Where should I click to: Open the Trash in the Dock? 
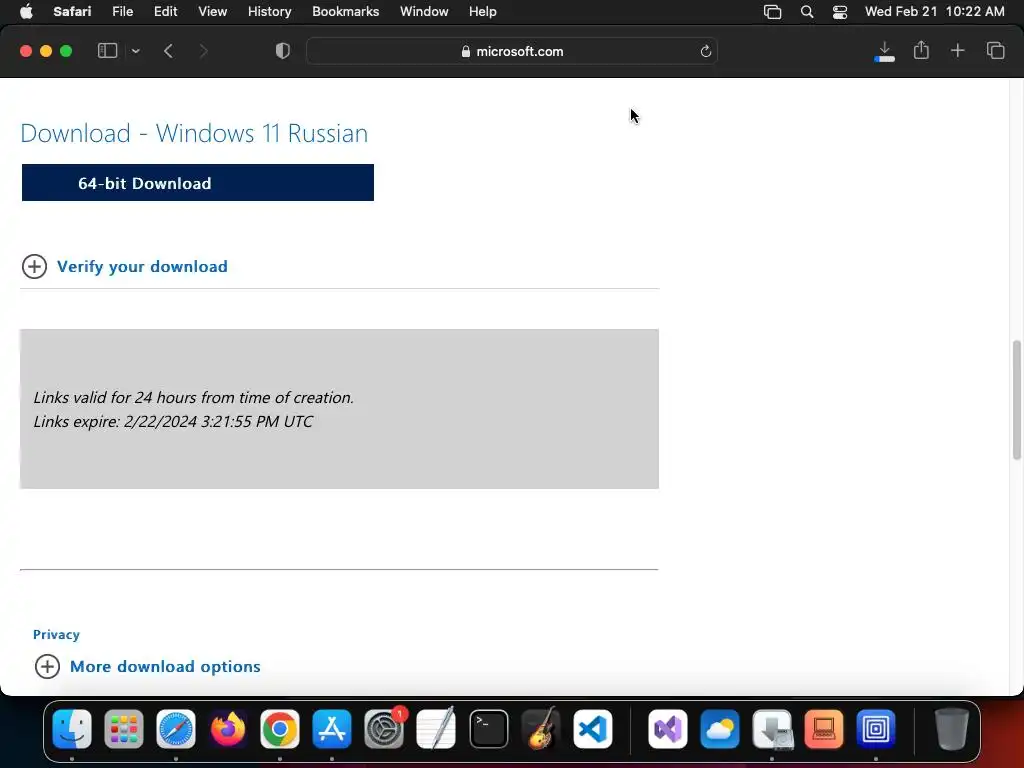(951, 729)
